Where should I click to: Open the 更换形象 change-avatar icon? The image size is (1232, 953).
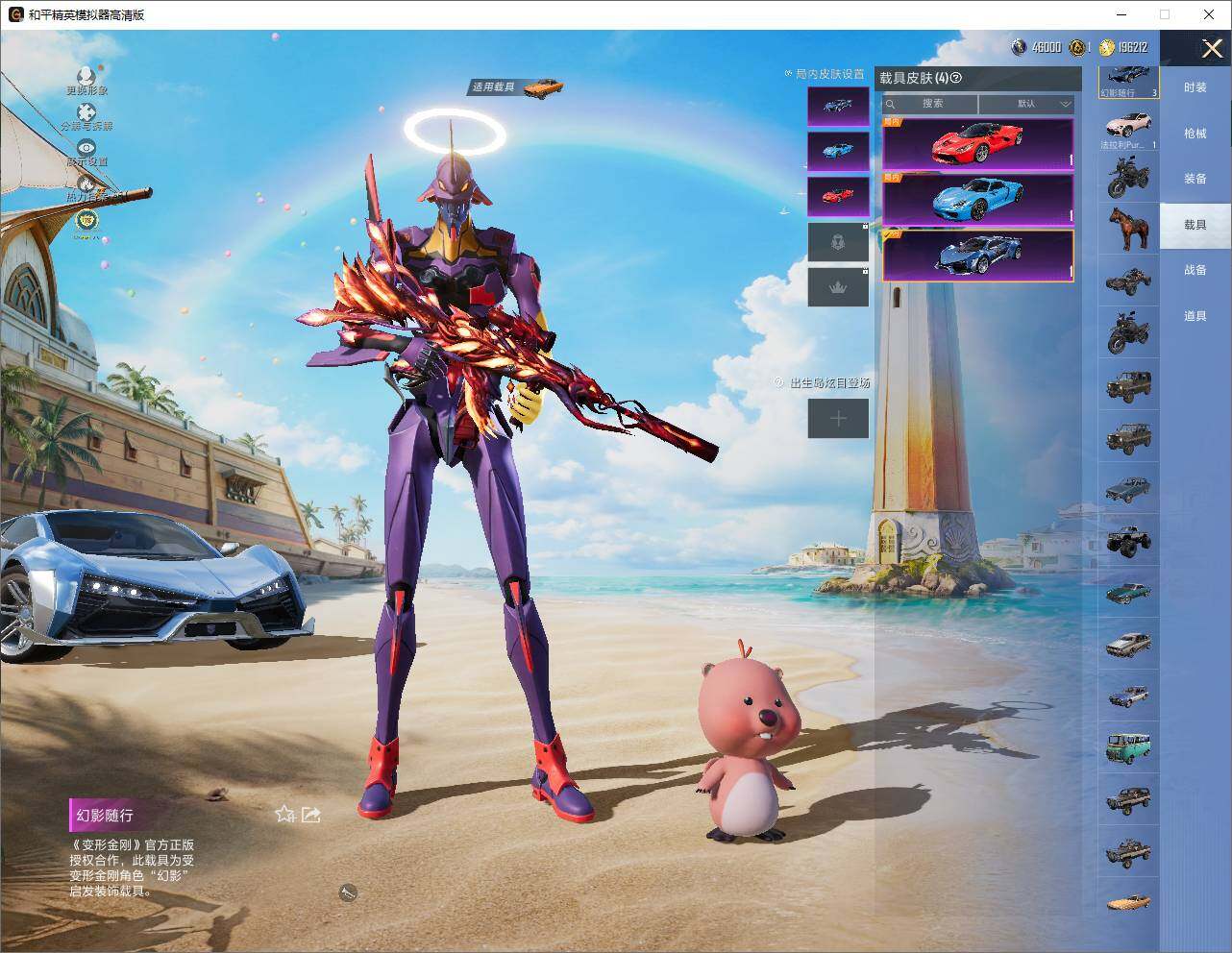86,76
